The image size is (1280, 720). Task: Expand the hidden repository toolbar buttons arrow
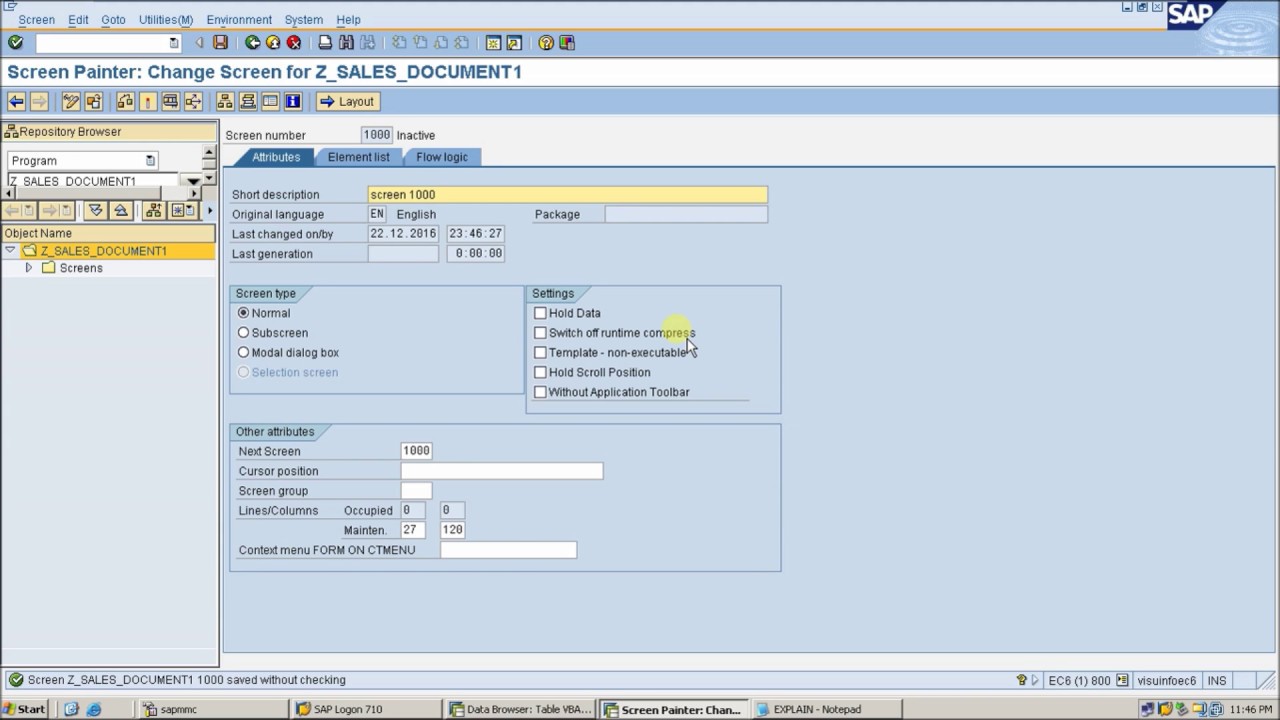(x=210, y=210)
